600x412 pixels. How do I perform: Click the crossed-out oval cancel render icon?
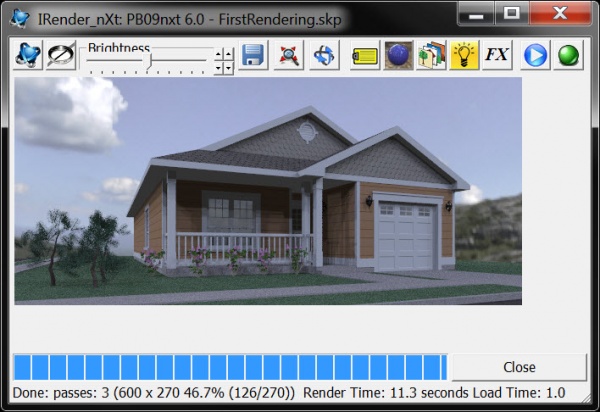click(61, 55)
